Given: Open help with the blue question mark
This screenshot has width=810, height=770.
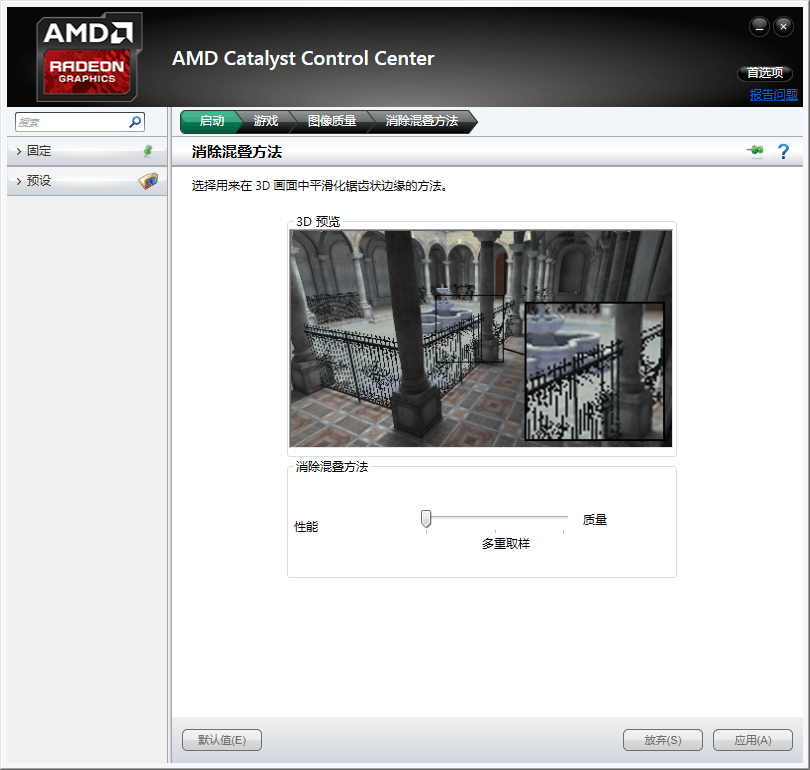Looking at the screenshot, I should pos(783,151).
